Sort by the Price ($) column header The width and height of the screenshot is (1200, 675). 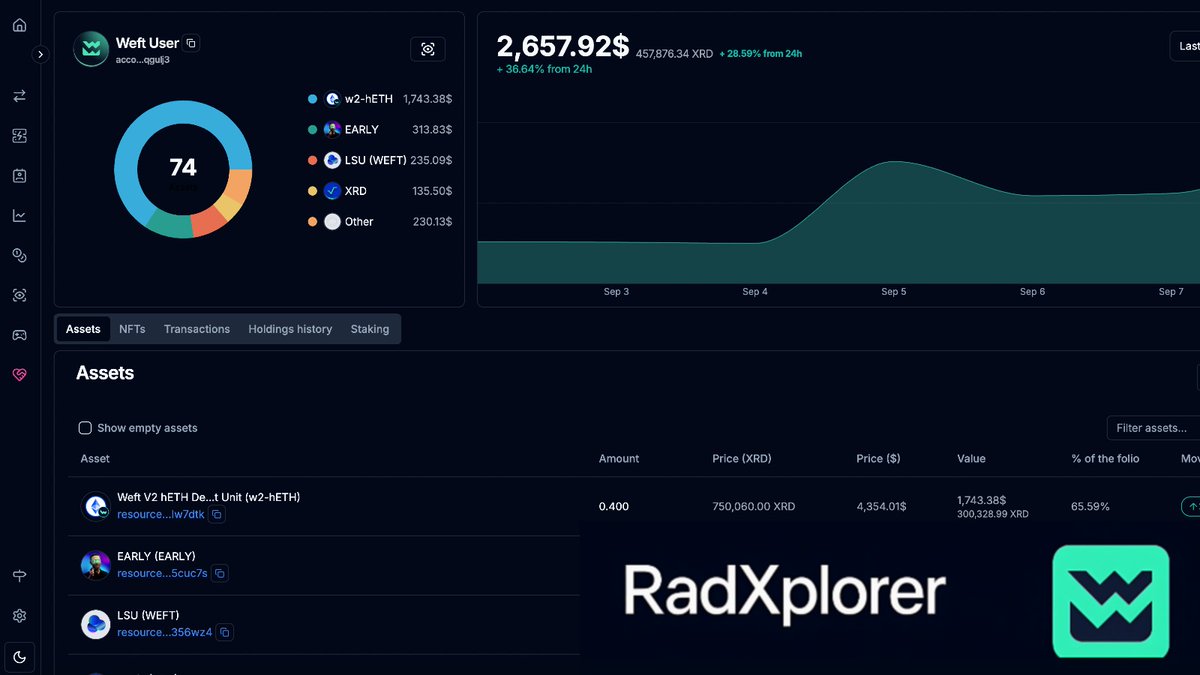click(x=879, y=458)
